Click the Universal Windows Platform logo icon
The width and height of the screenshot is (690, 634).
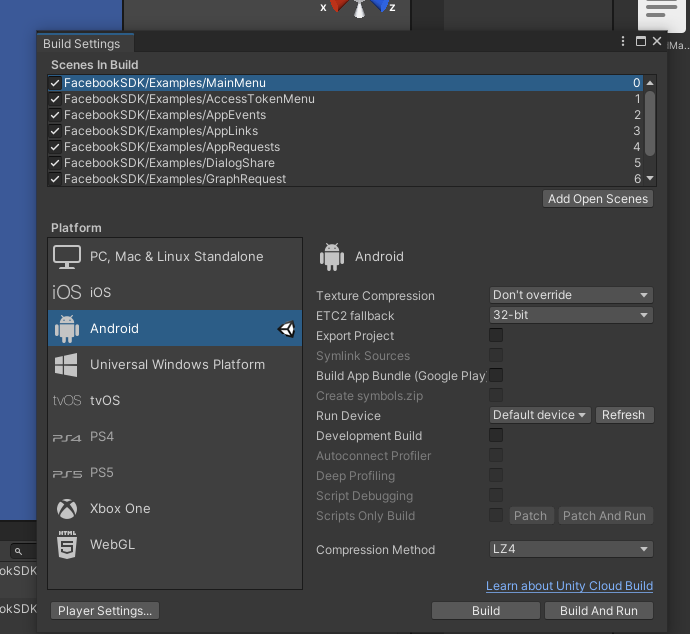[x=66, y=365]
